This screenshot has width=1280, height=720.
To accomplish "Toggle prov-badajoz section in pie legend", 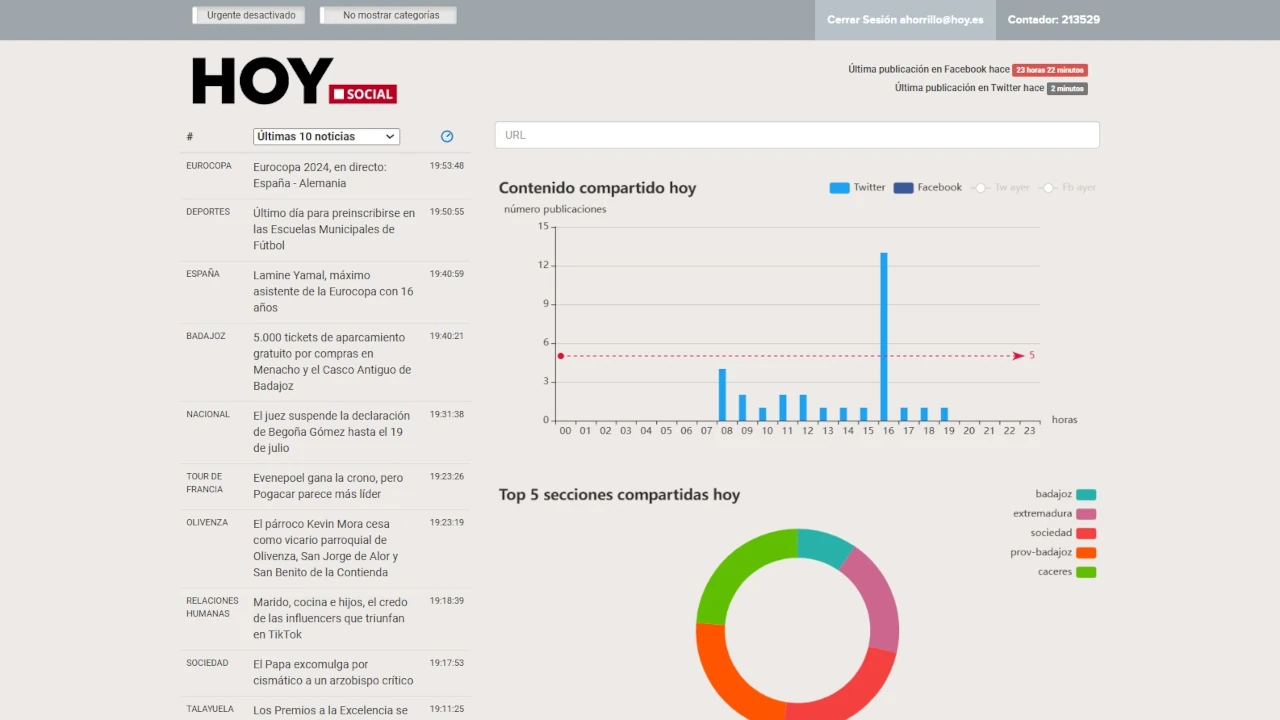I will point(1053,553).
